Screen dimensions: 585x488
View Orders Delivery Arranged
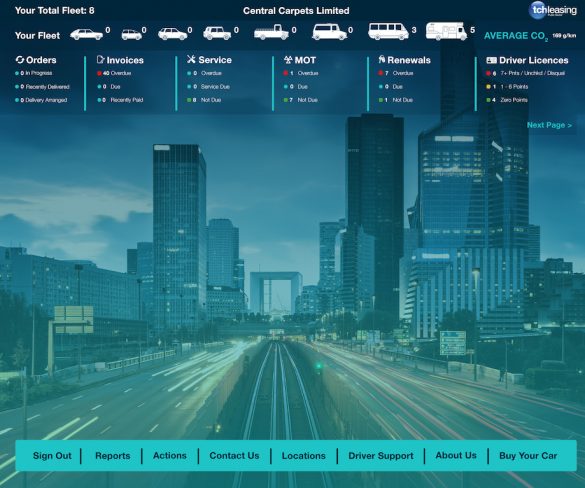click(41, 100)
